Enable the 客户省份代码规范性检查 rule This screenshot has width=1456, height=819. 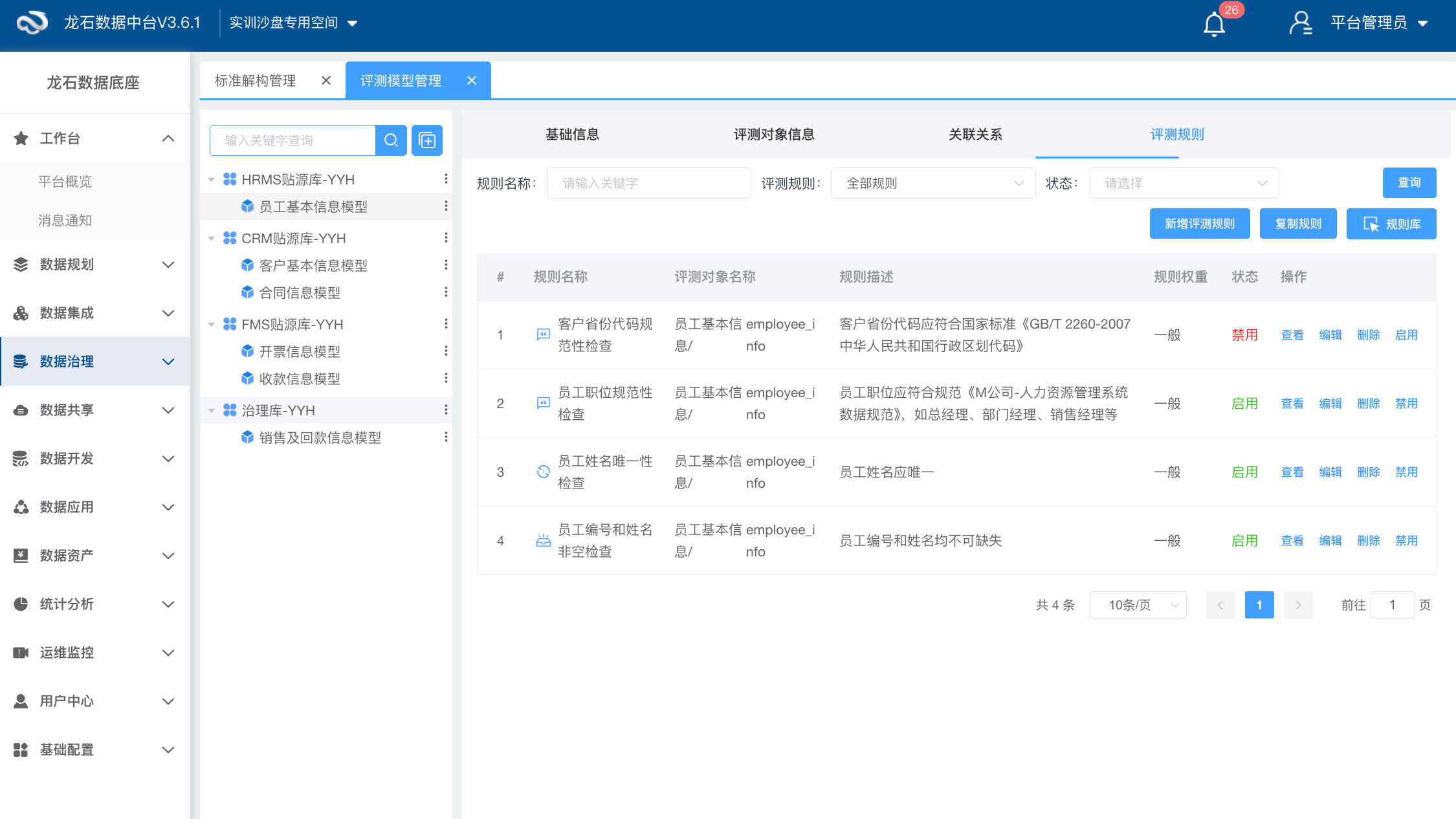[x=1406, y=334]
